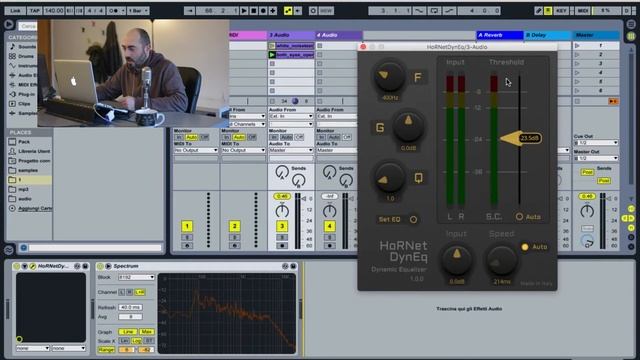
Task: Click the global Record button
Action: [263, 11]
